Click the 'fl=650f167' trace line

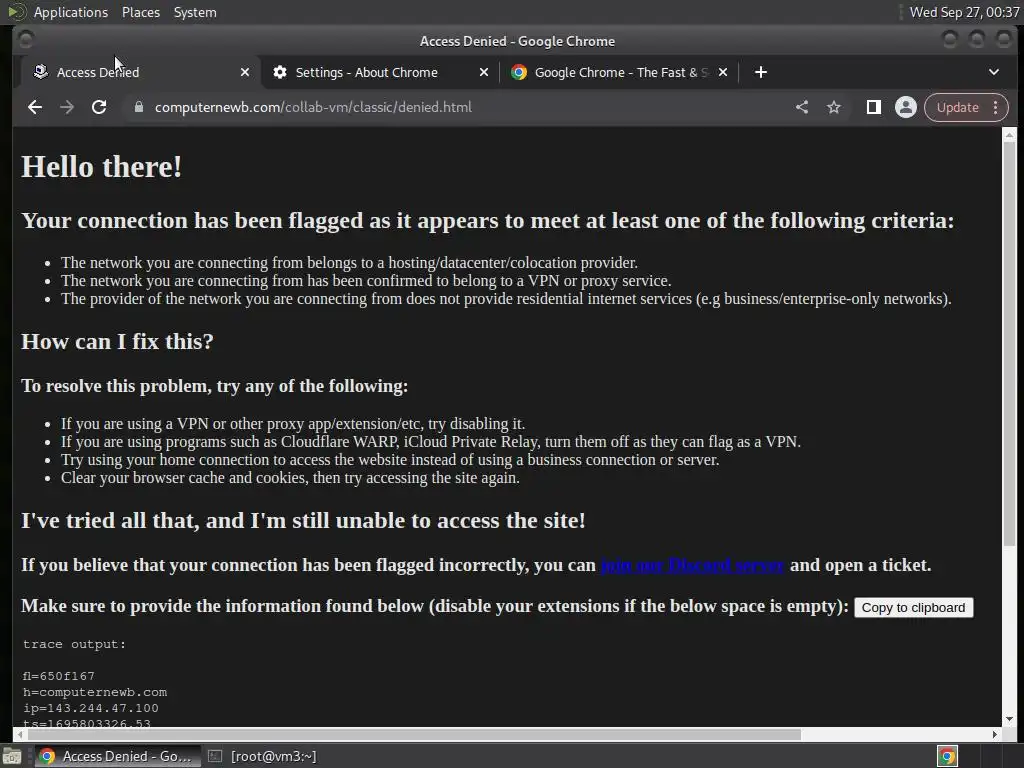pyautogui.click(x=59, y=676)
